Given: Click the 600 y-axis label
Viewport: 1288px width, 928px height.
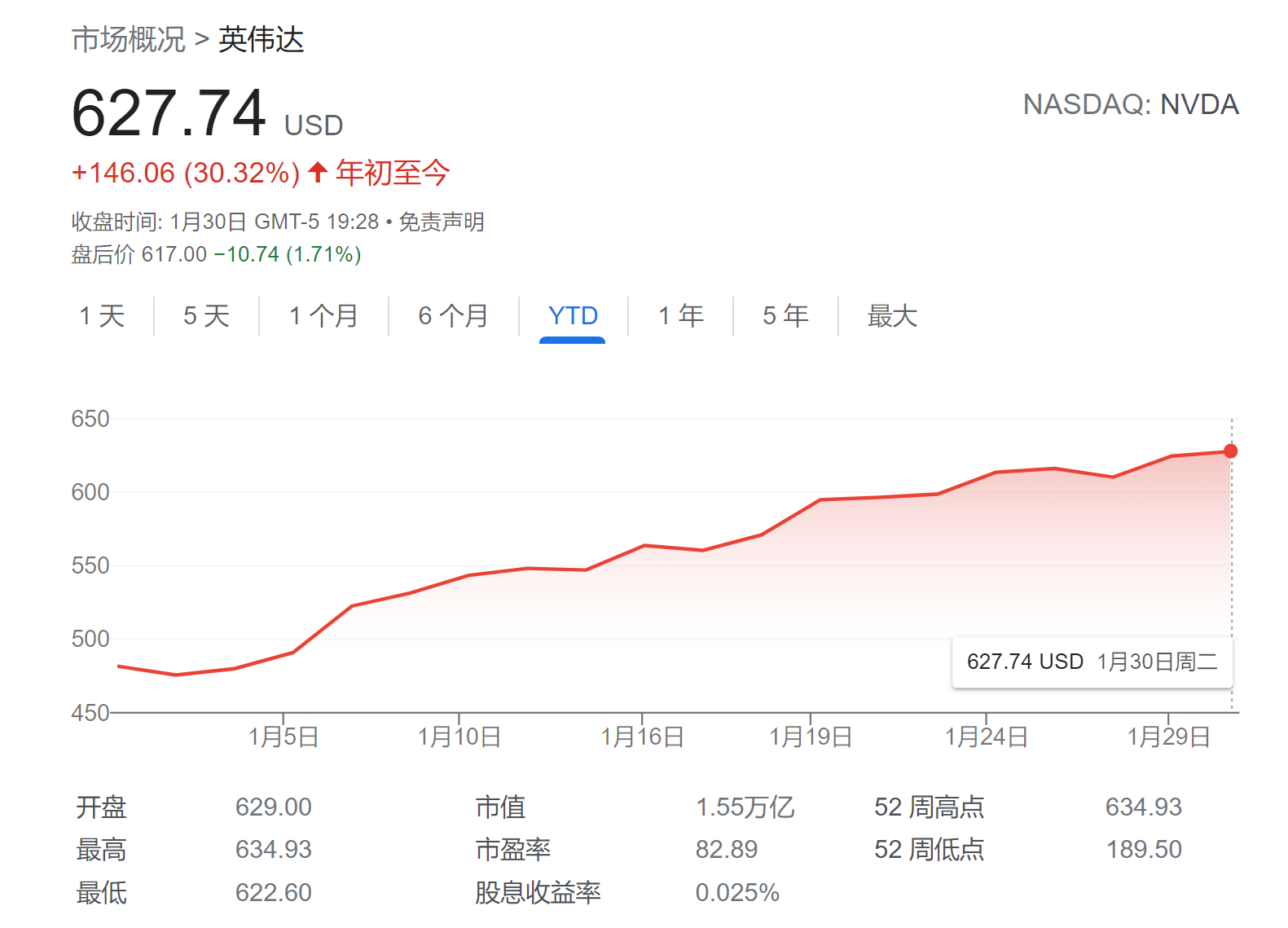Looking at the screenshot, I should click(90, 492).
